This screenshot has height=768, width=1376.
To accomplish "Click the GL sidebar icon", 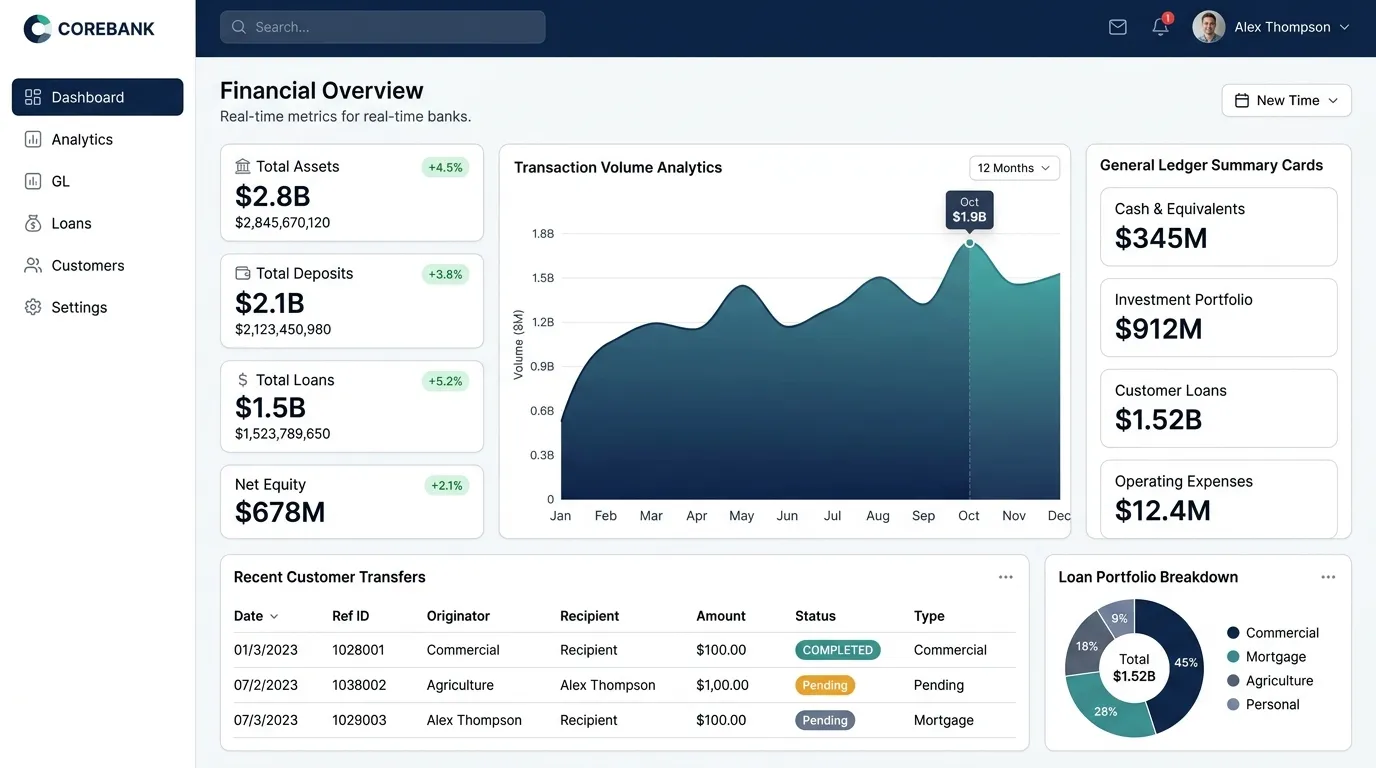I will (x=33, y=181).
